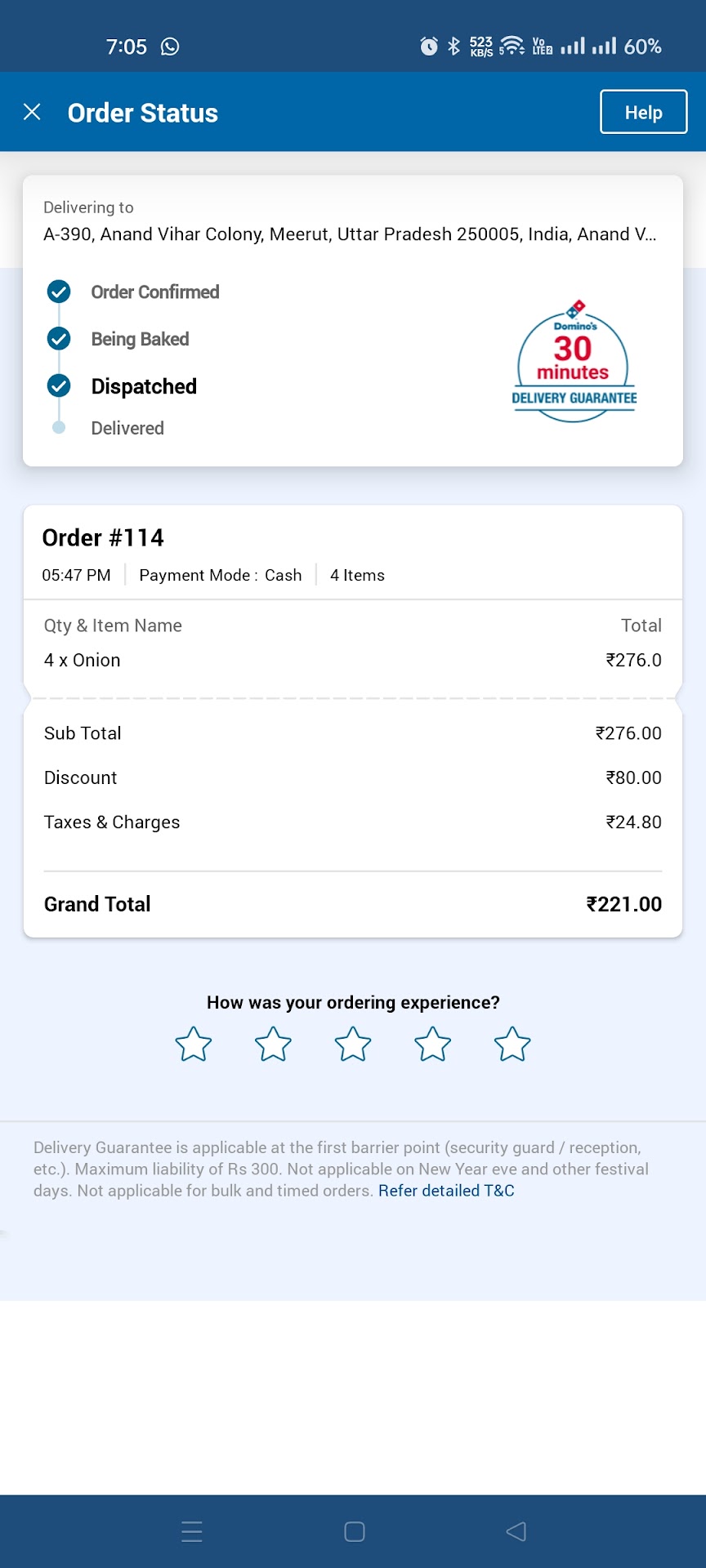Expand the truncated delivery address
The width and height of the screenshot is (706, 1568).
[350, 234]
